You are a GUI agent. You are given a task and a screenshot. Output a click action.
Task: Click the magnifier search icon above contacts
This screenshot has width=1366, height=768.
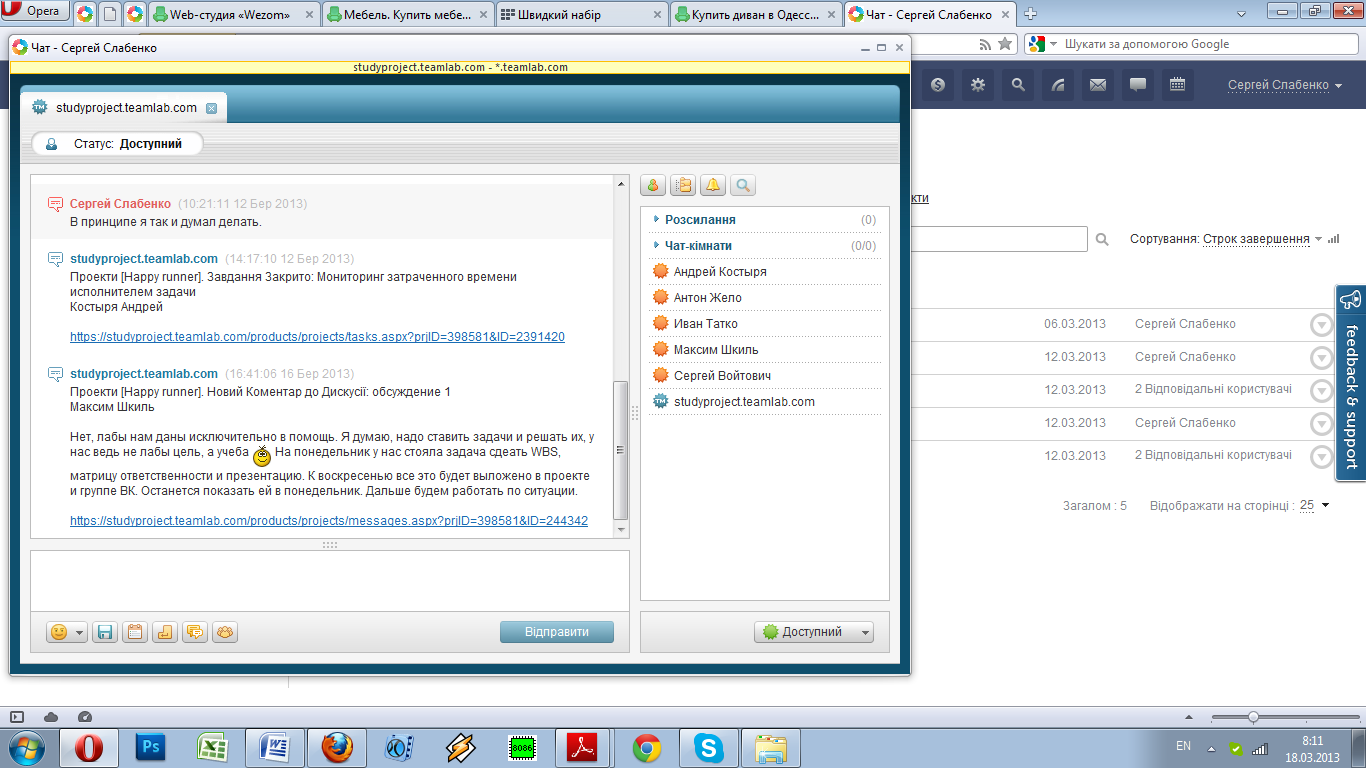point(743,185)
